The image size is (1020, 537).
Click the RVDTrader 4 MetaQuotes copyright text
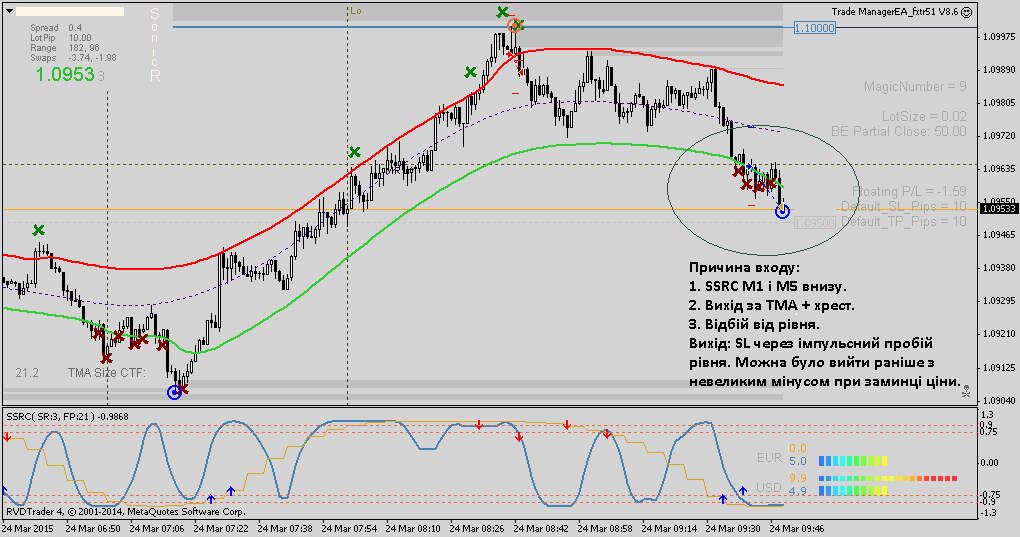(126, 512)
